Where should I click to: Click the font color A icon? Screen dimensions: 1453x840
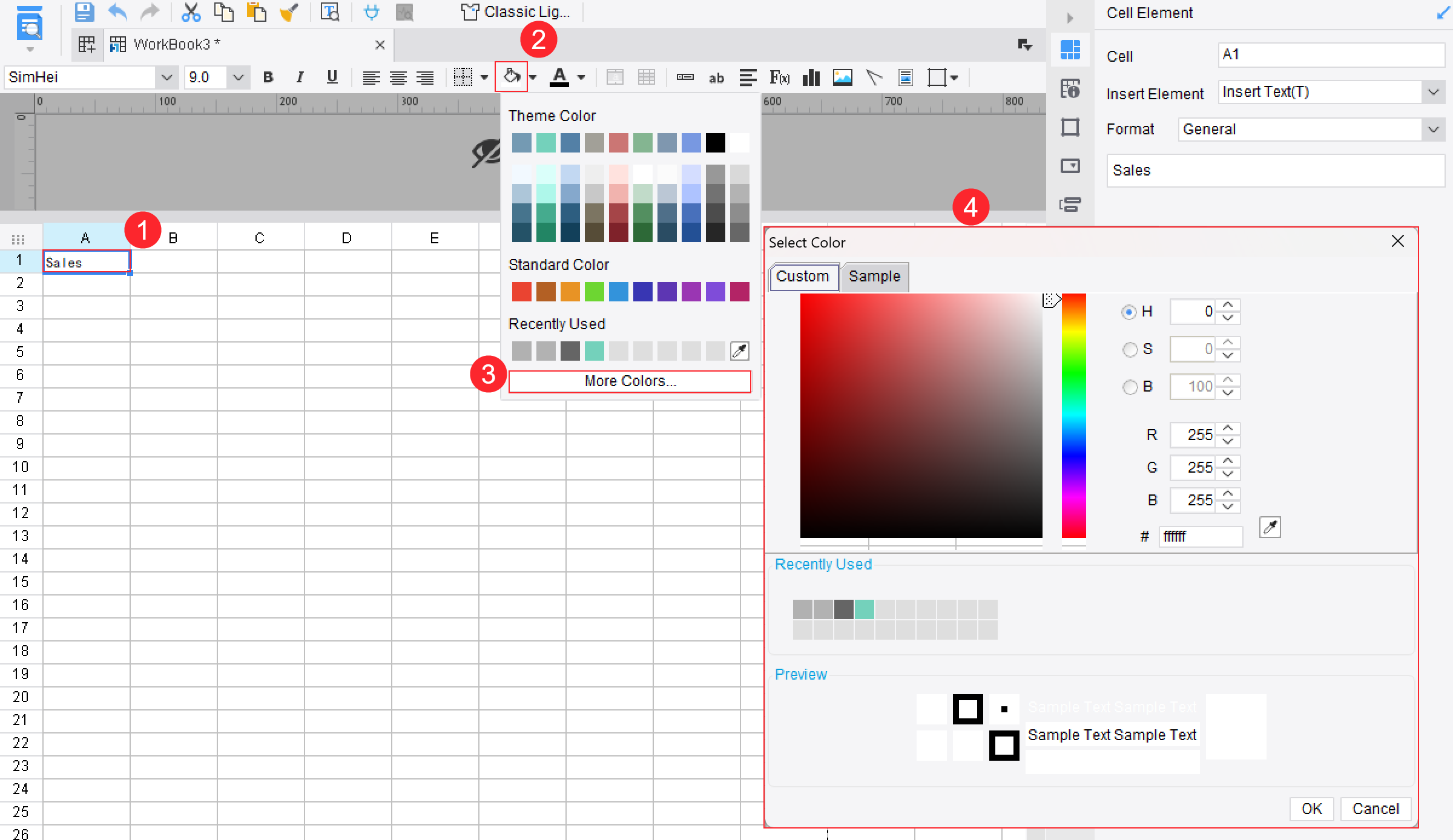[x=559, y=77]
